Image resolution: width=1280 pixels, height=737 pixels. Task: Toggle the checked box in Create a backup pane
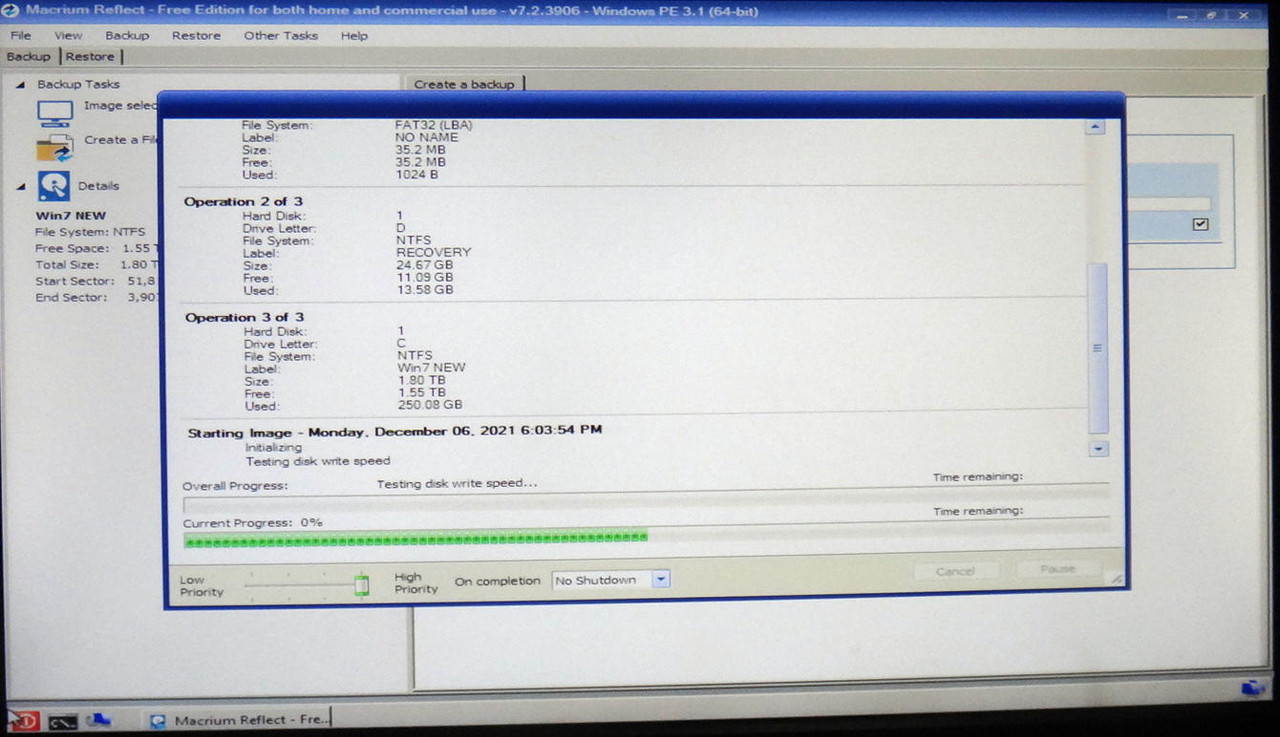(x=1201, y=224)
